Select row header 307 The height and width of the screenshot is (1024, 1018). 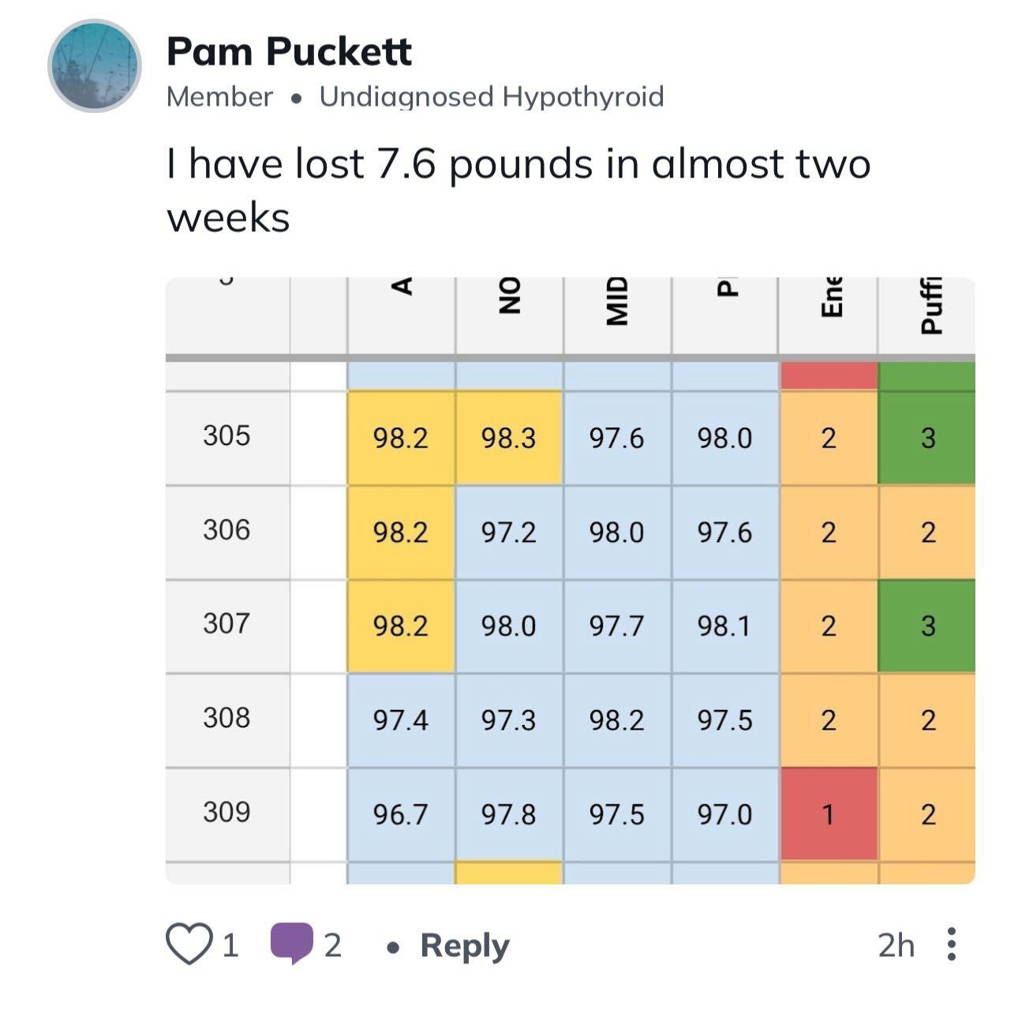(x=227, y=625)
